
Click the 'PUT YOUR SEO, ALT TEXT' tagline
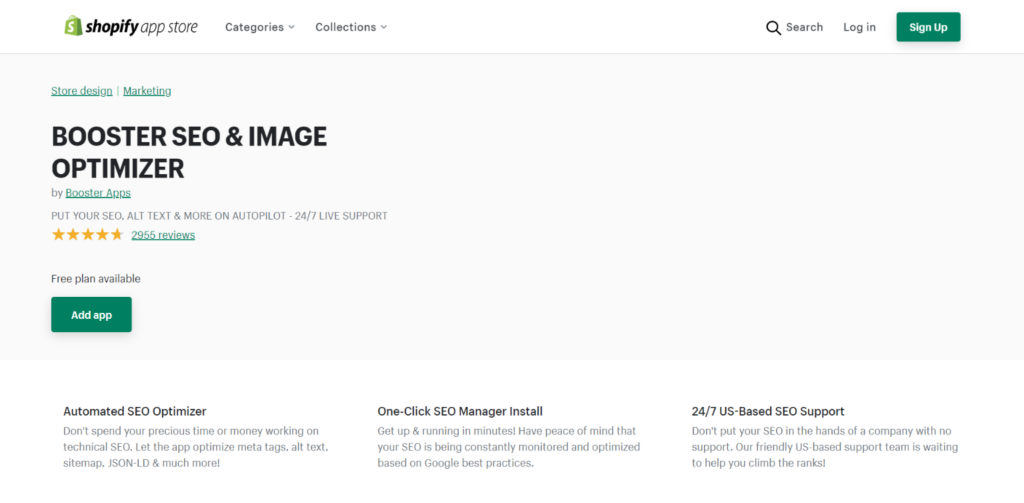coord(219,216)
